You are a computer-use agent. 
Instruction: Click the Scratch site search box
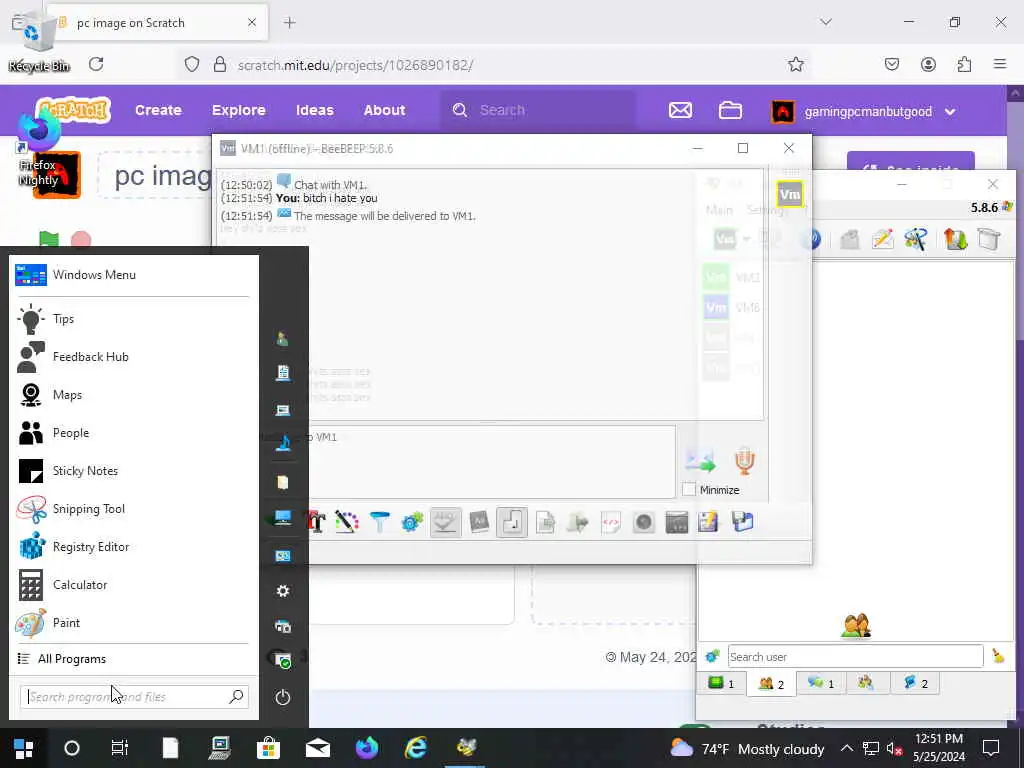tap(538, 110)
